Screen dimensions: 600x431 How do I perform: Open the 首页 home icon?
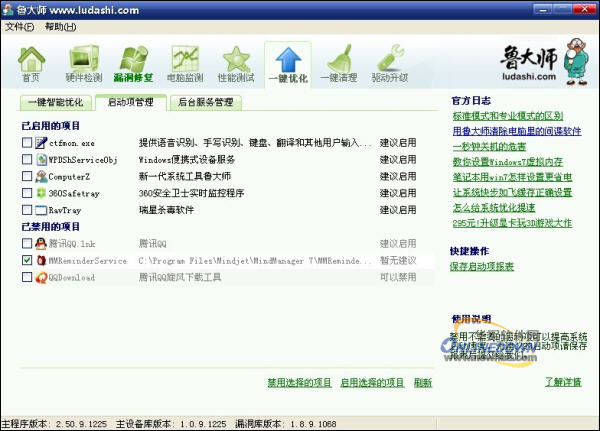click(32, 61)
